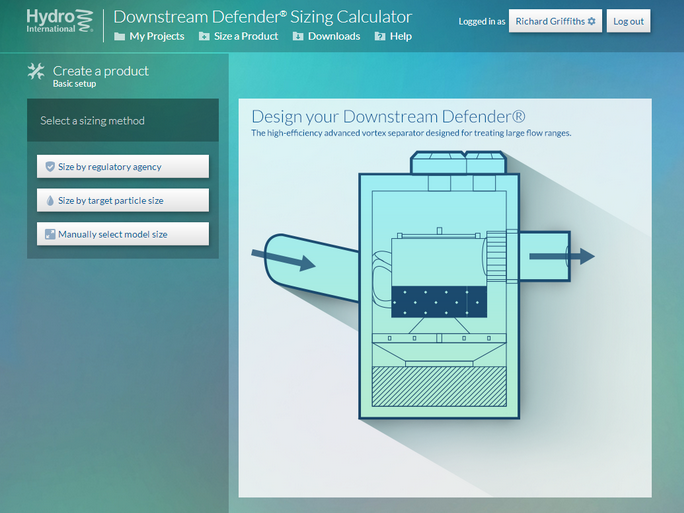This screenshot has height=513, width=684.
Task: Click the shield icon on regulatory agency button
Action: click(50, 166)
